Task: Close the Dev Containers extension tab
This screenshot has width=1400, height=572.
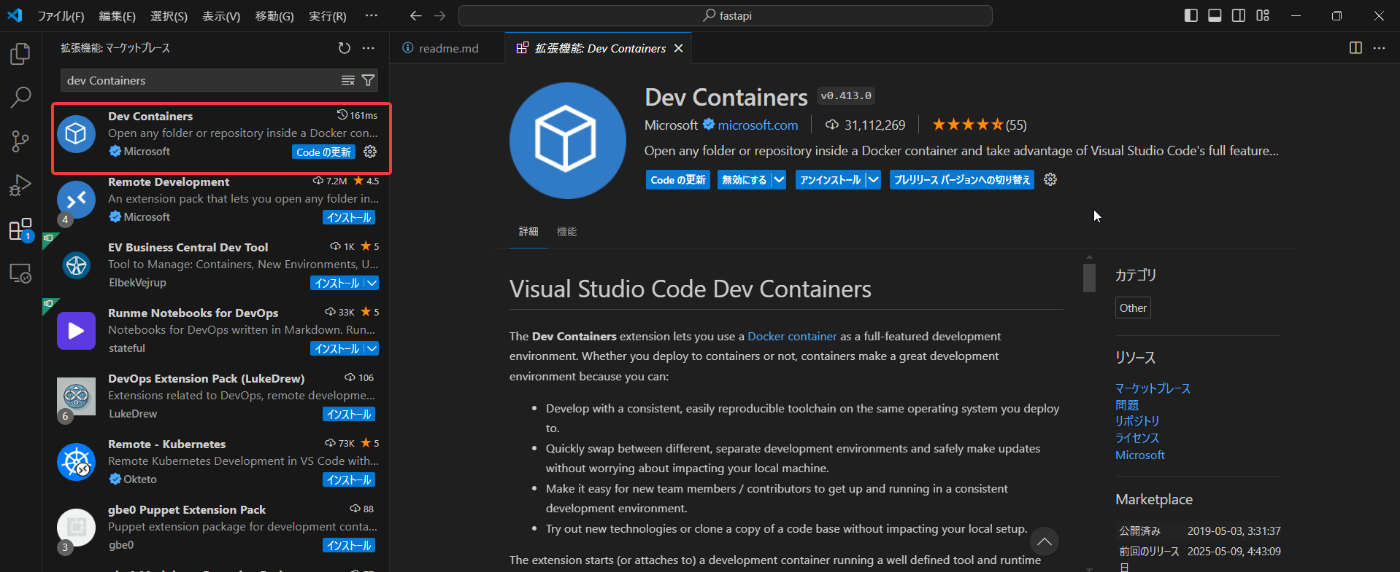Action: [x=679, y=48]
